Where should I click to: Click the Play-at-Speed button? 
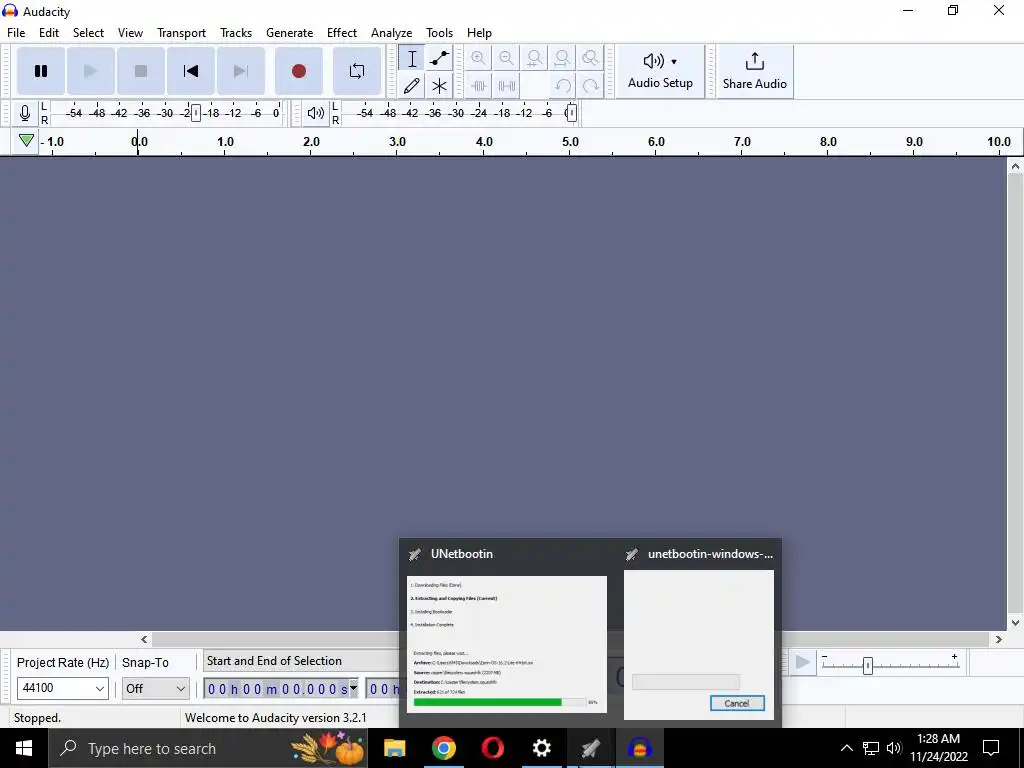pos(803,663)
